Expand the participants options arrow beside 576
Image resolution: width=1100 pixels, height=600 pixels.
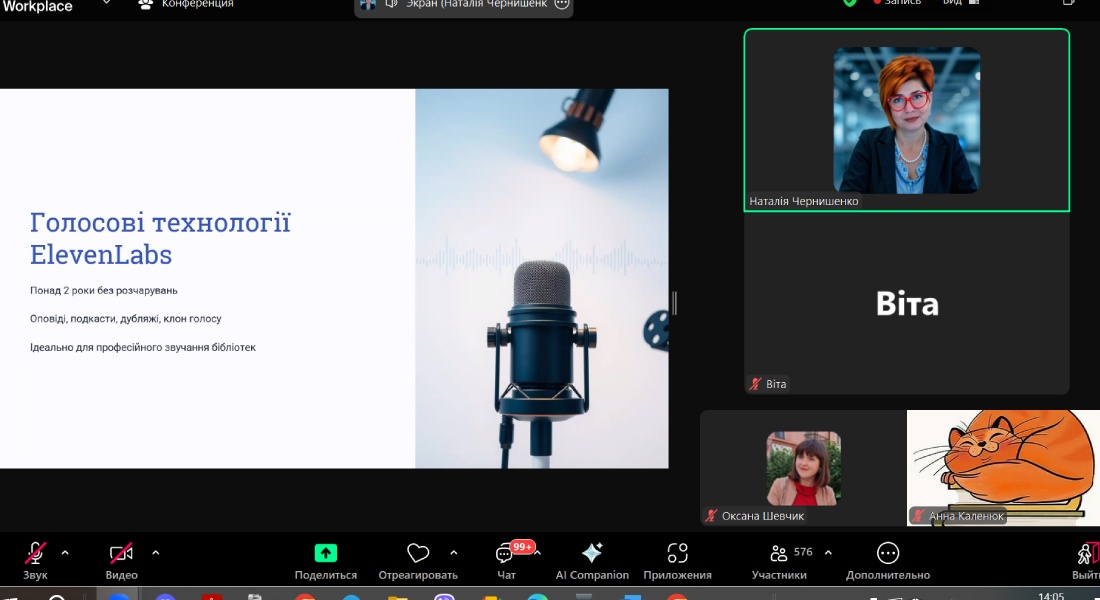click(x=829, y=553)
